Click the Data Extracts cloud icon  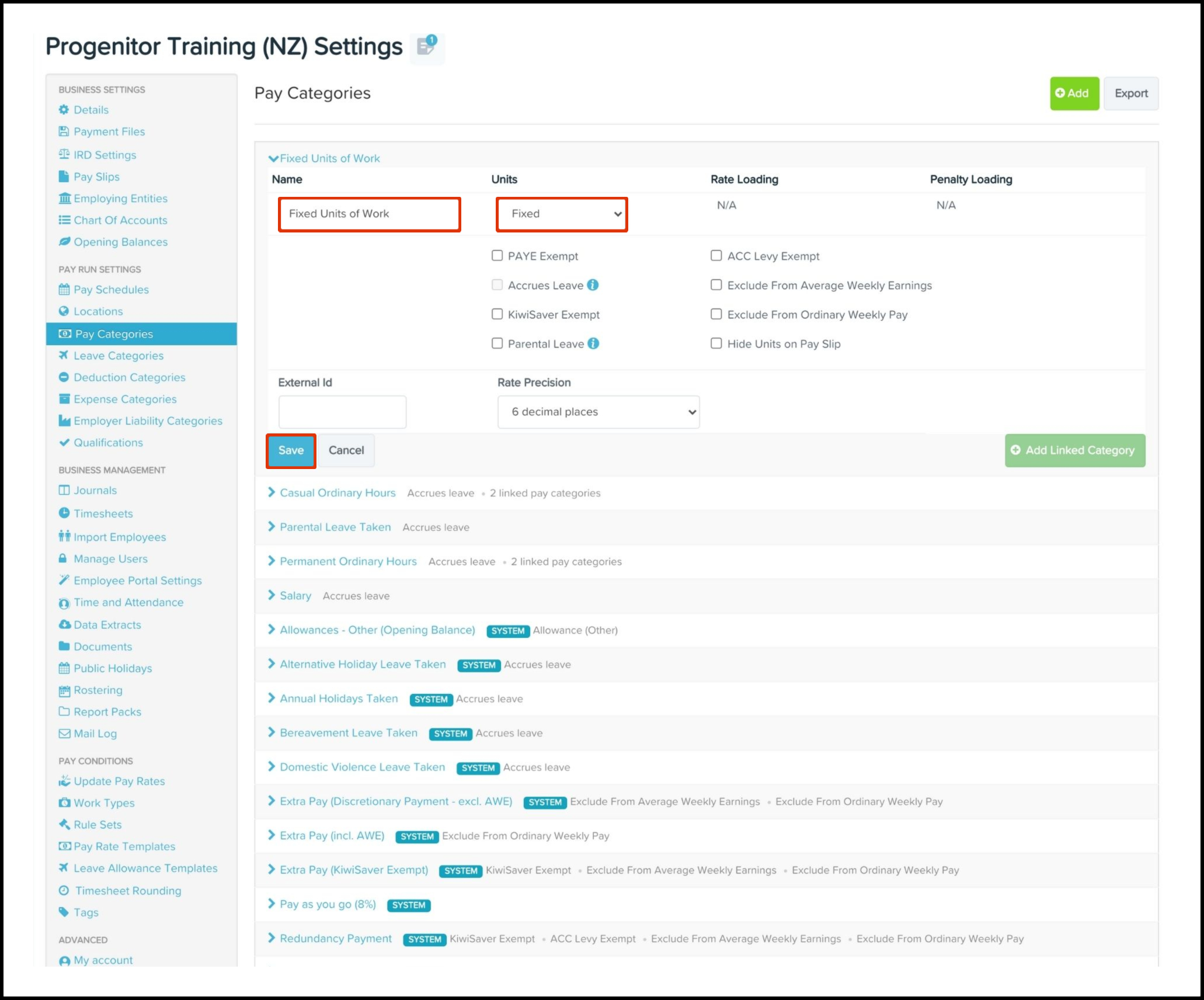click(x=64, y=624)
